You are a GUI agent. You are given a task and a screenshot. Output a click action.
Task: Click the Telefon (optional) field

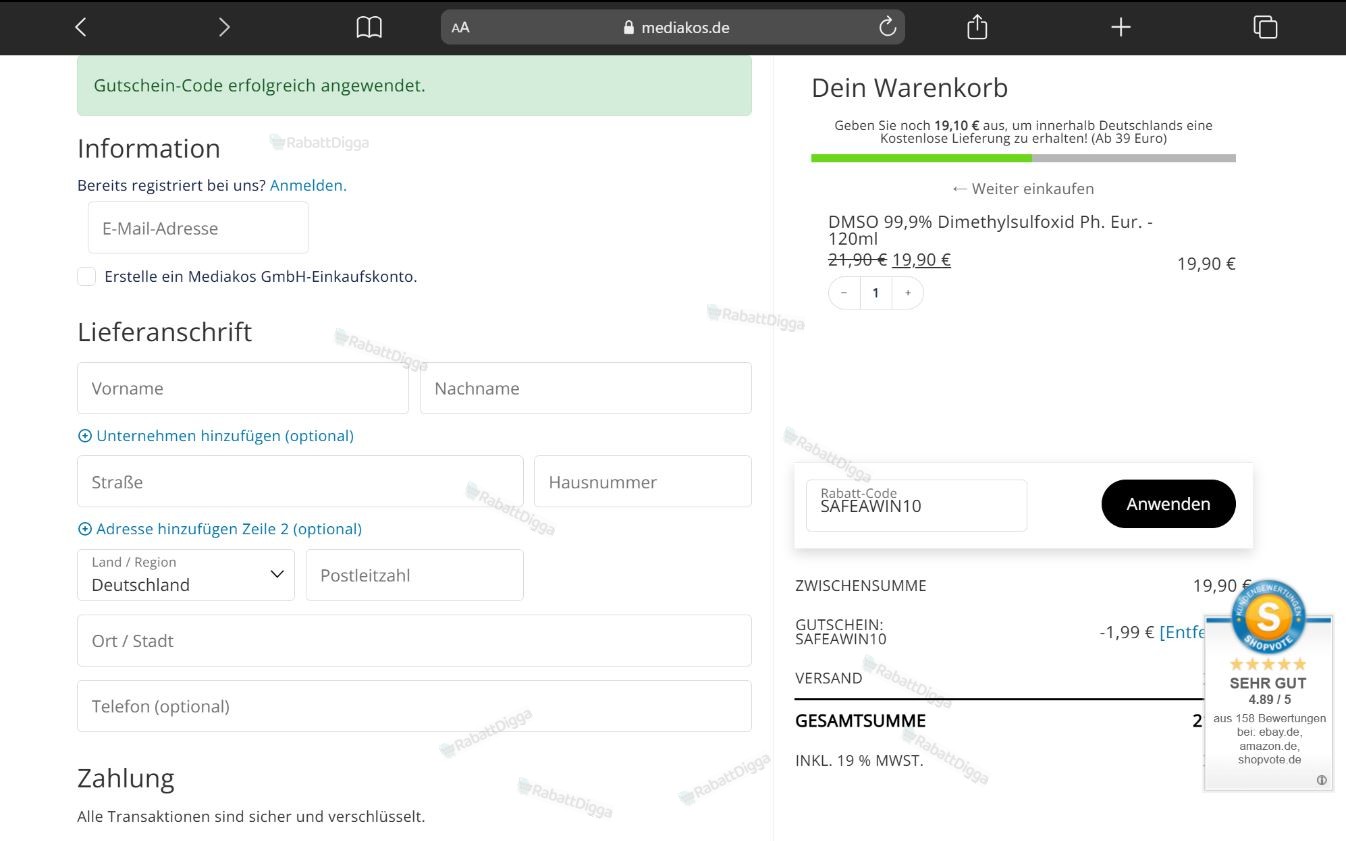[x=414, y=706]
